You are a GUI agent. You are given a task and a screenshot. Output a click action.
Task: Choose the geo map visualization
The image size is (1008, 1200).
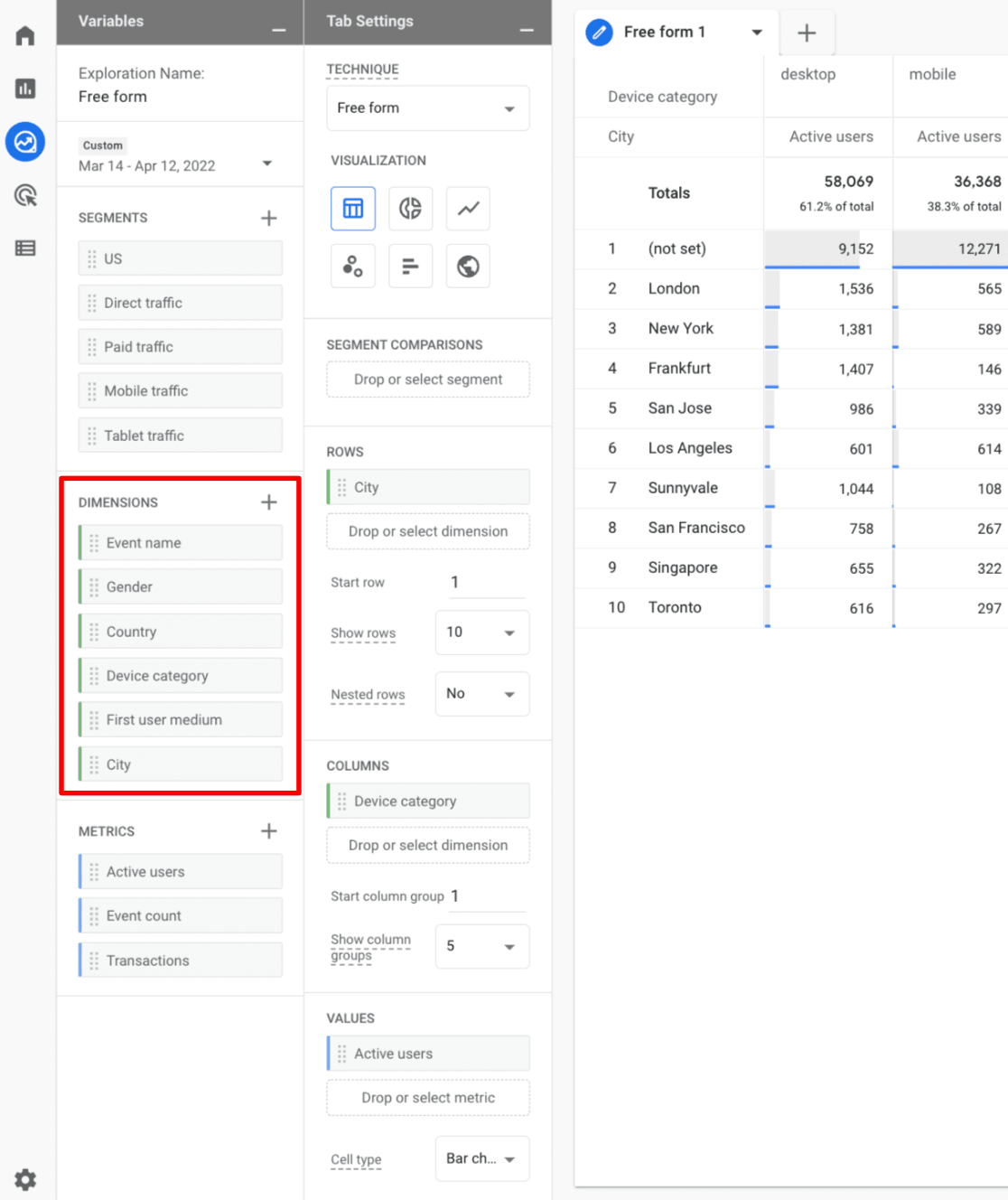click(x=468, y=266)
